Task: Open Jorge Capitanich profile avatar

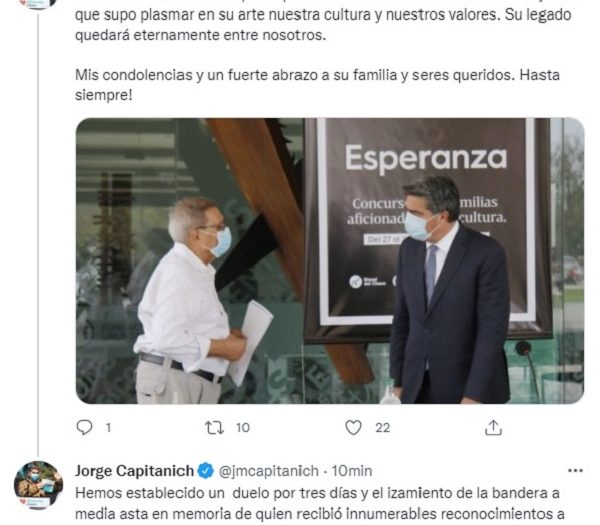Action: click(x=38, y=485)
